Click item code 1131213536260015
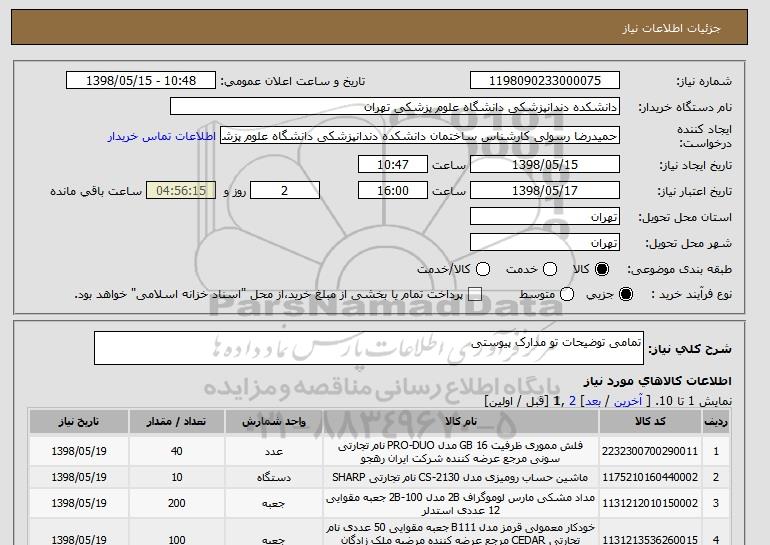Image resolution: width=770 pixels, height=545 pixels. (650, 540)
